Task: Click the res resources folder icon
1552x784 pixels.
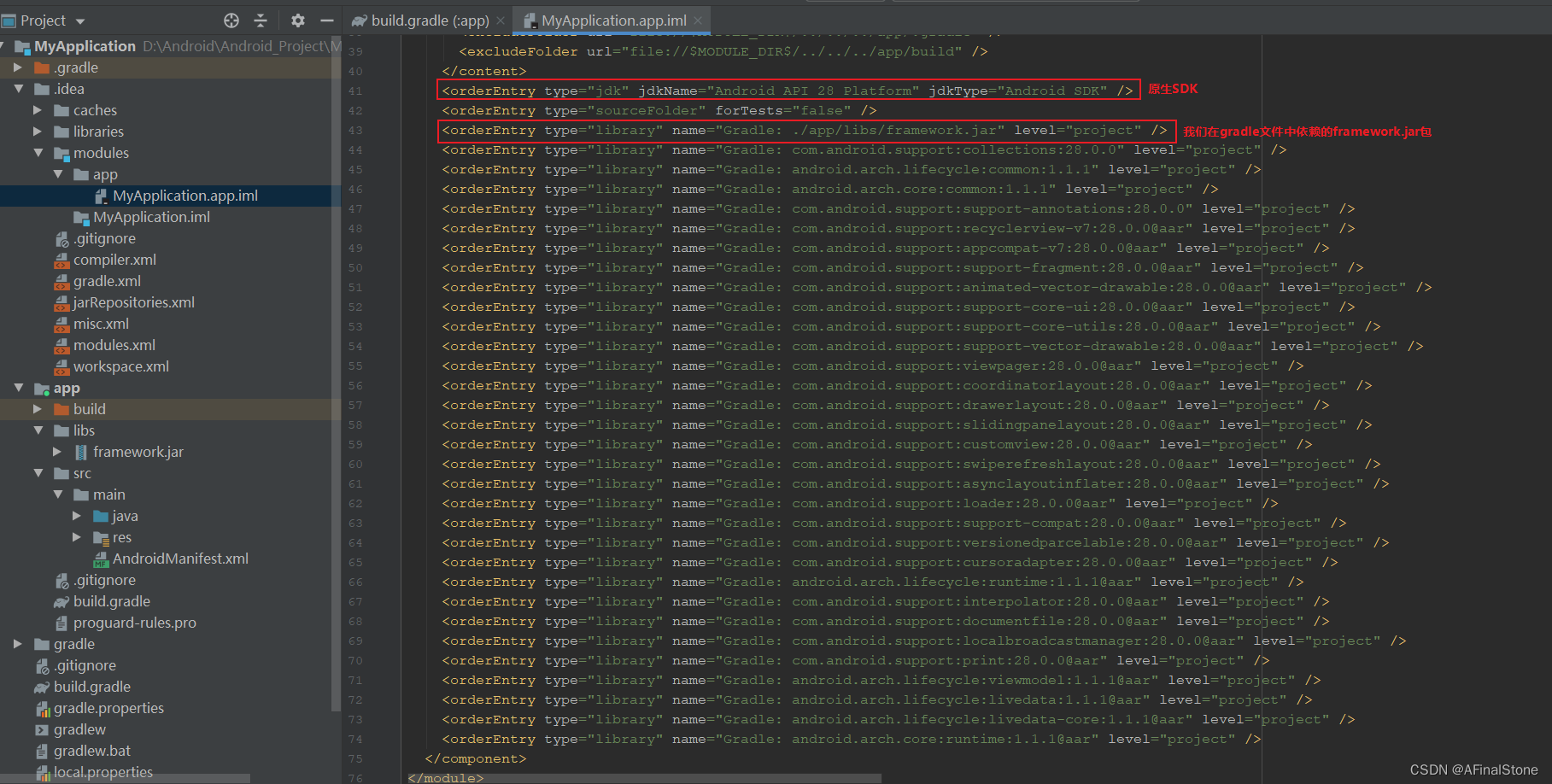Action: [101, 537]
